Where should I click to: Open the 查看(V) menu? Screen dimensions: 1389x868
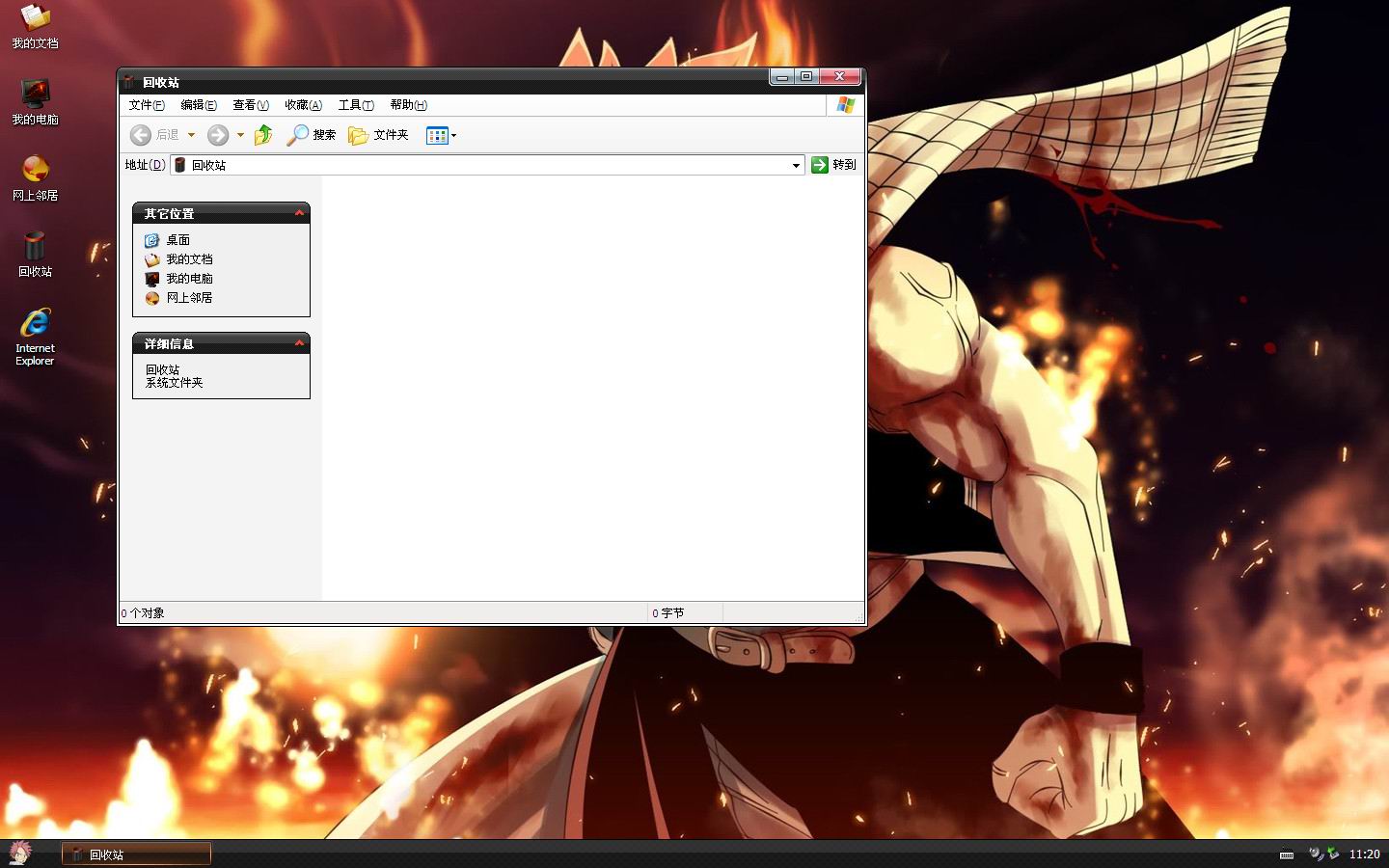click(251, 105)
